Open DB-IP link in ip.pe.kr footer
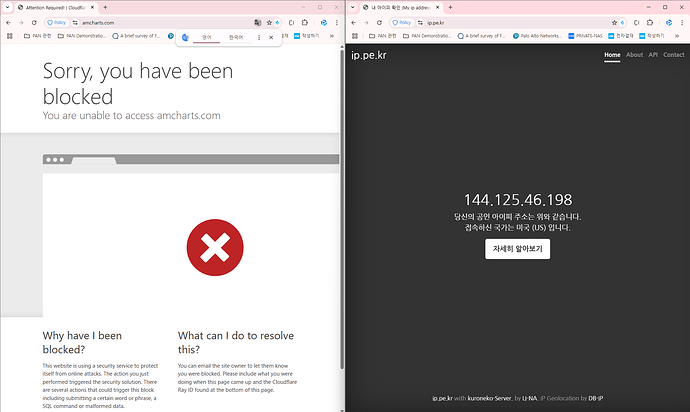The image size is (690, 412). (596, 398)
